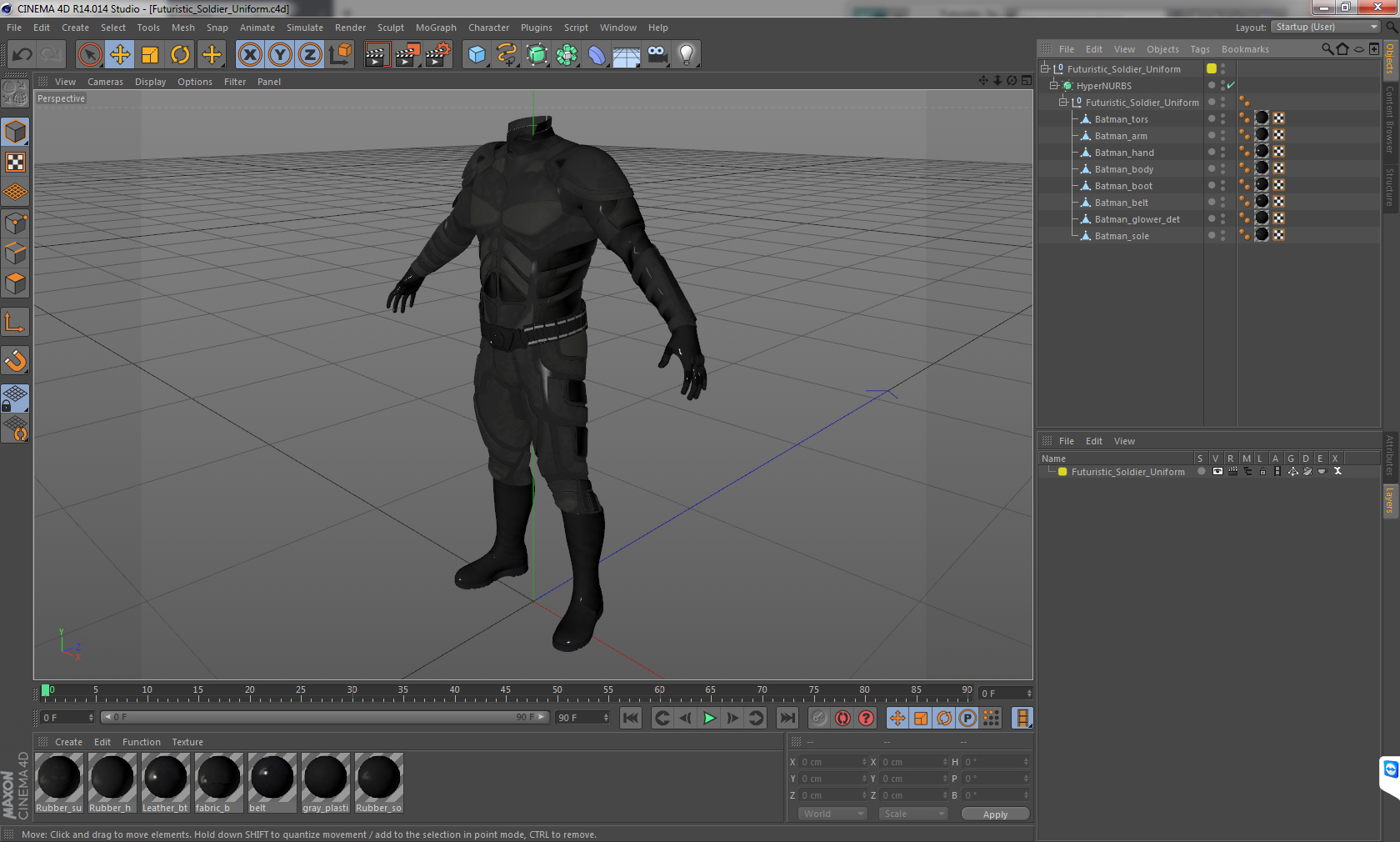1400x842 pixels.
Task: Toggle layer Locked icon
Action: pyautogui.click(x=1262, y=471)
